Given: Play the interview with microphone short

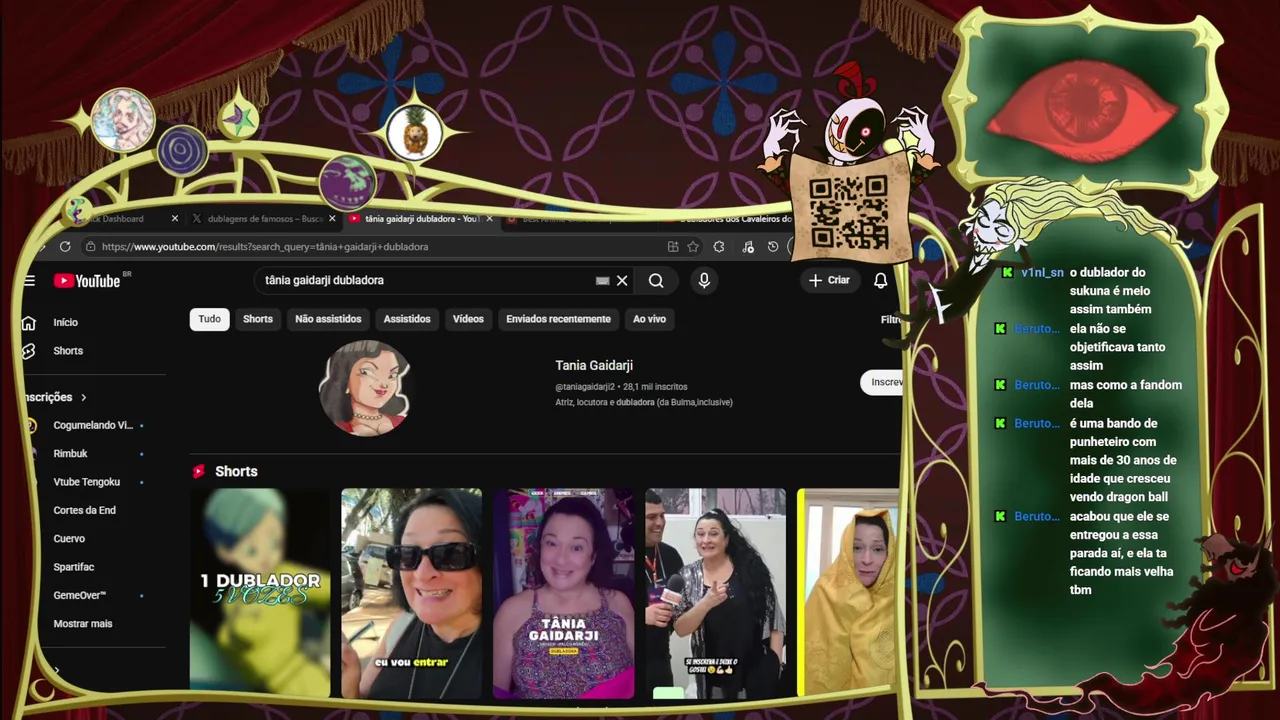Looking at the screenshot, I should (715, 592).
